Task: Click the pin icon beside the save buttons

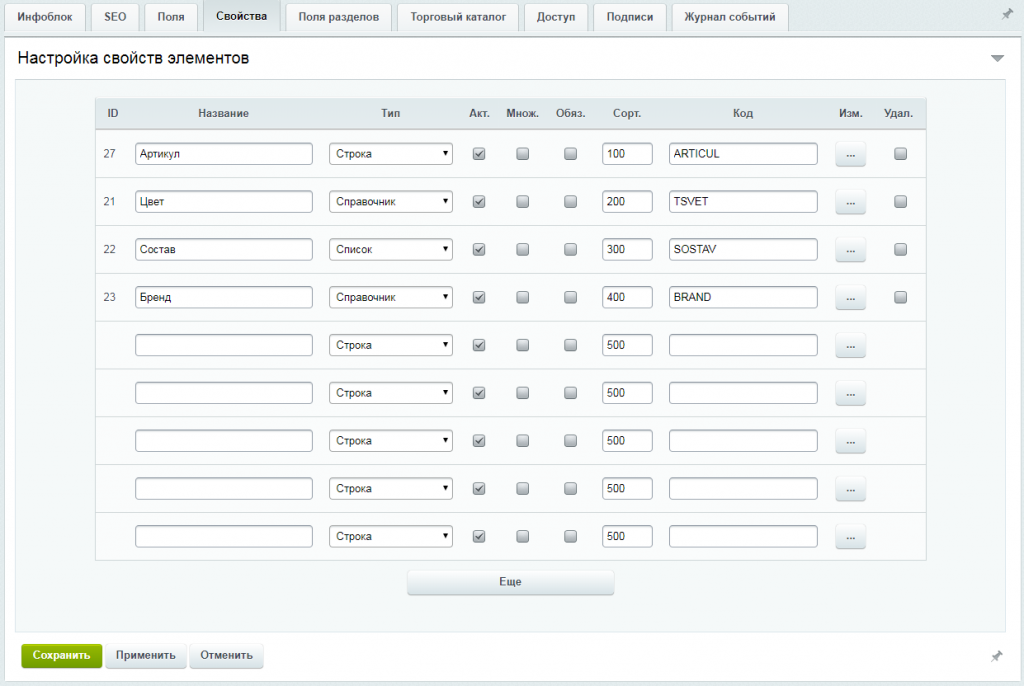Action: pyautogui.click(x=997, y=656)
